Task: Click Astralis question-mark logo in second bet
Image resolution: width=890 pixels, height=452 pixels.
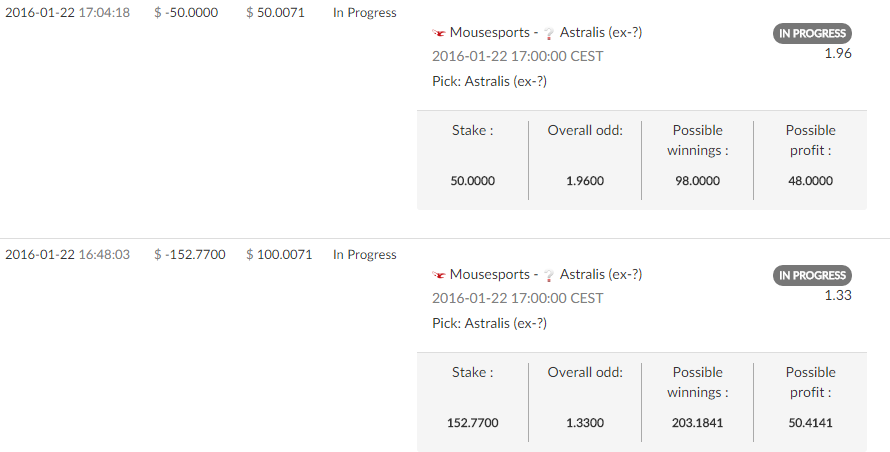Action: pyautogui.click(x=548, y=275)
